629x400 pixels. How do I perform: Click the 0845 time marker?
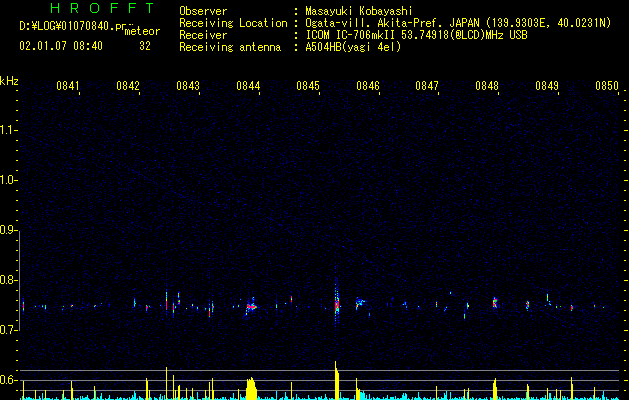(x=308, y=86)
